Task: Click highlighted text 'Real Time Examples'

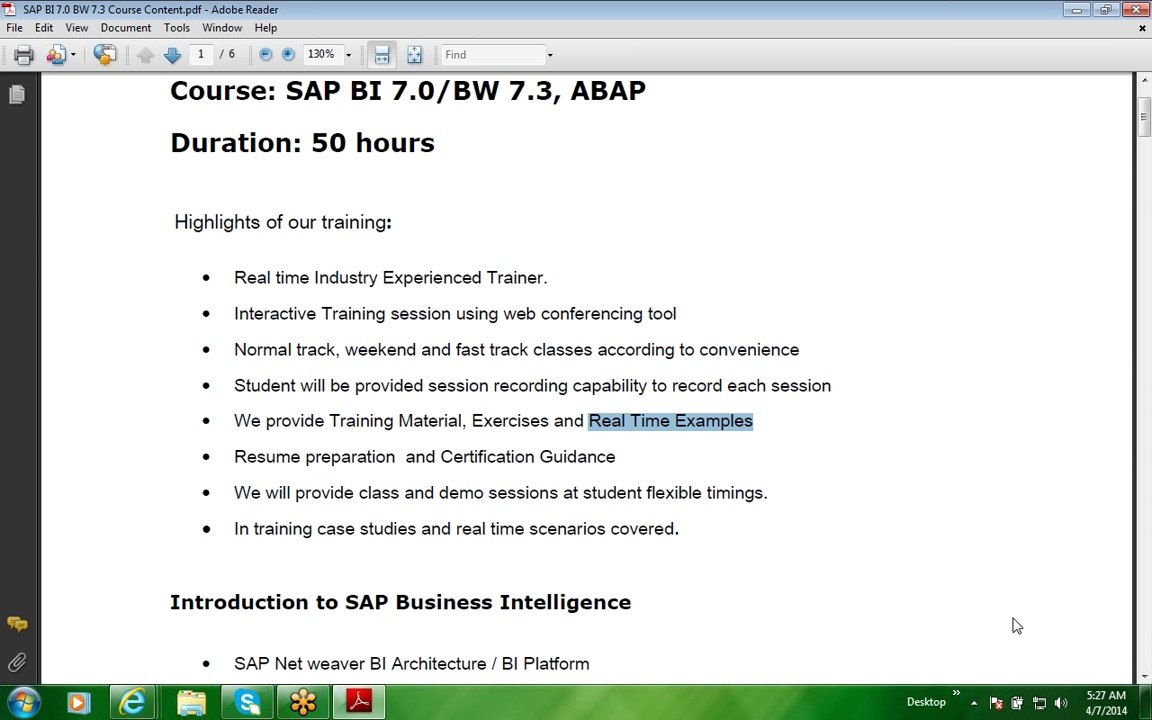Action: coord(671,421)
